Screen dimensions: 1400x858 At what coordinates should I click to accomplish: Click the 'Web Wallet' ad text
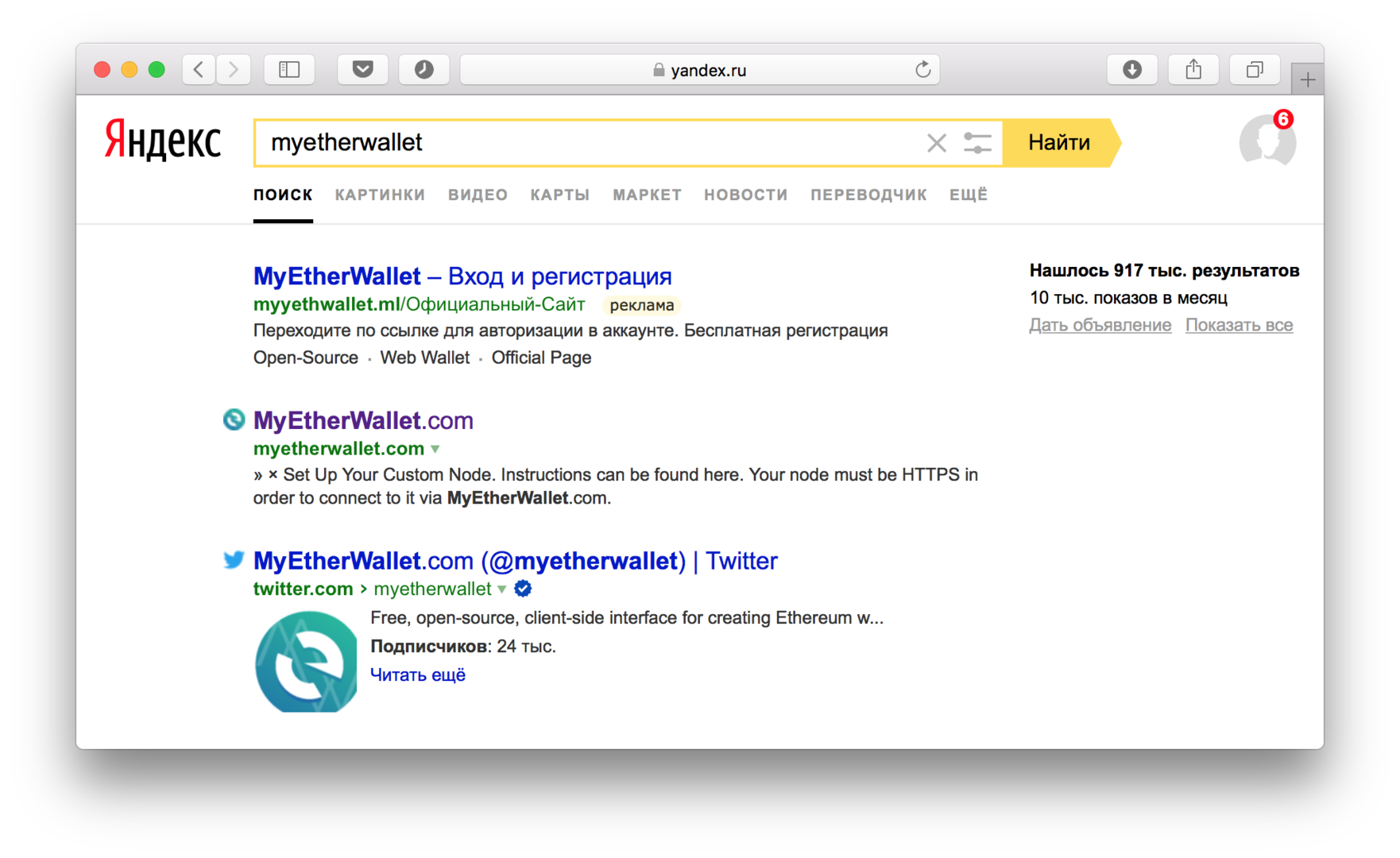(425, 357)
